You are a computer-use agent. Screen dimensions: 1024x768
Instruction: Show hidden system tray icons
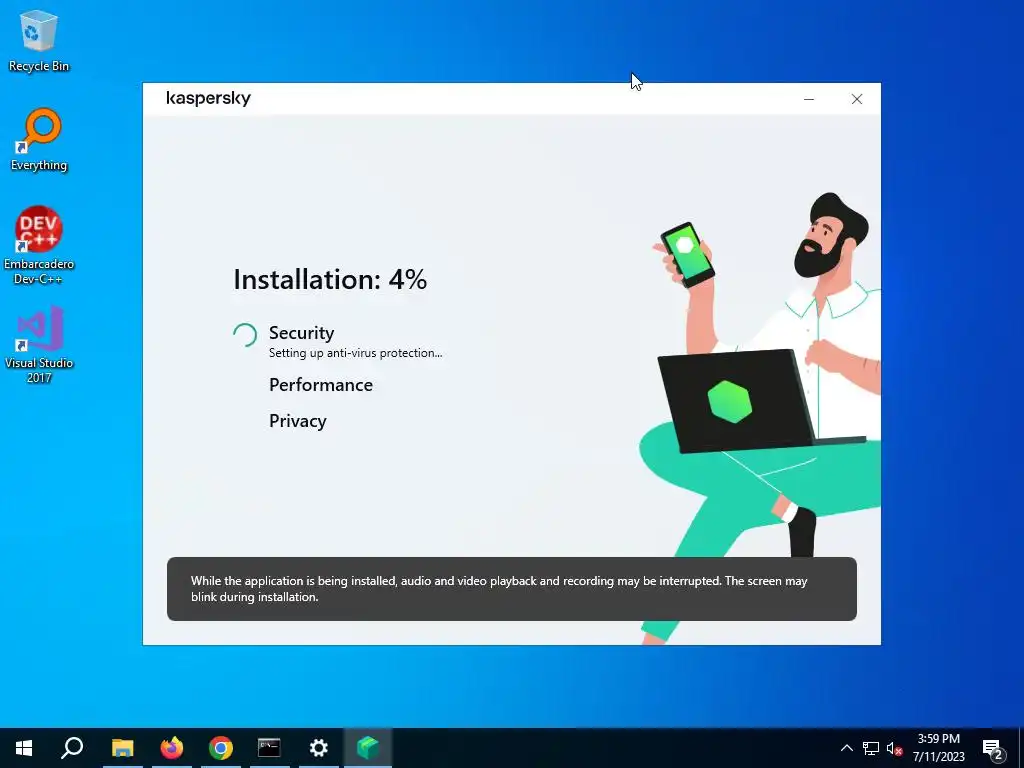[846, 748]
